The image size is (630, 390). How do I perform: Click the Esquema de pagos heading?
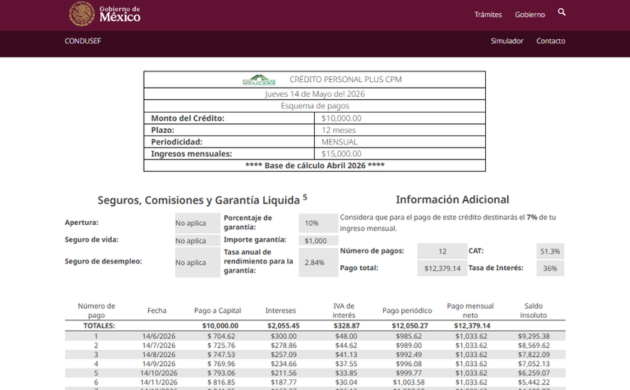[x=315, y=106]
